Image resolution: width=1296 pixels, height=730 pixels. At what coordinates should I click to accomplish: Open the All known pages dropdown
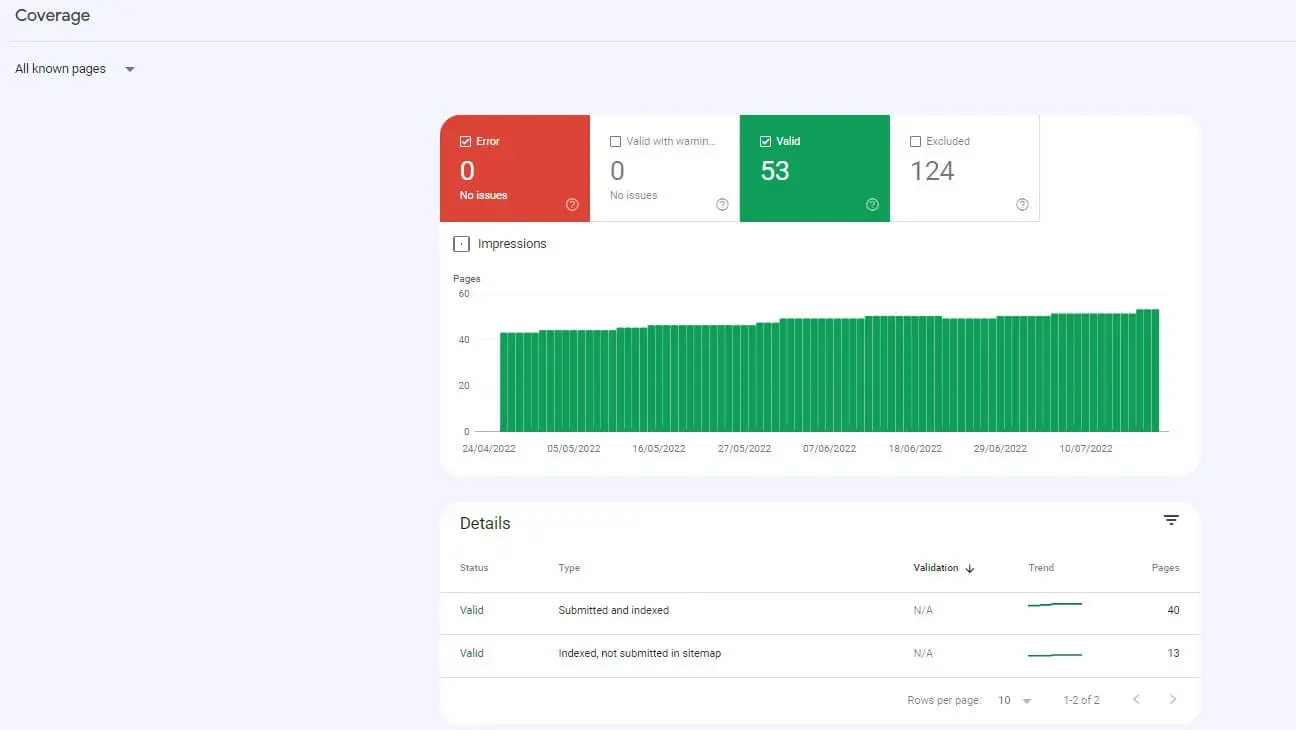[x=75, y=69]
